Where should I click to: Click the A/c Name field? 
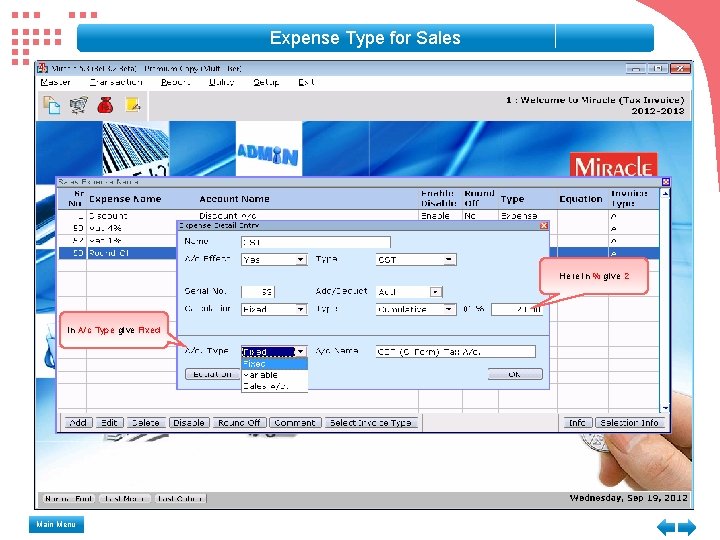point(456,352)
